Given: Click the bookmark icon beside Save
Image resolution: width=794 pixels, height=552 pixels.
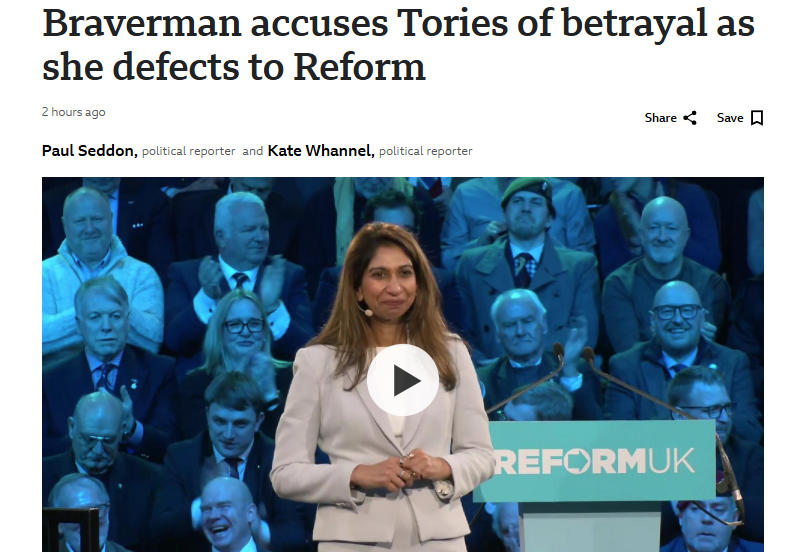Looking at the screenshot, I should tap(757, 118).
